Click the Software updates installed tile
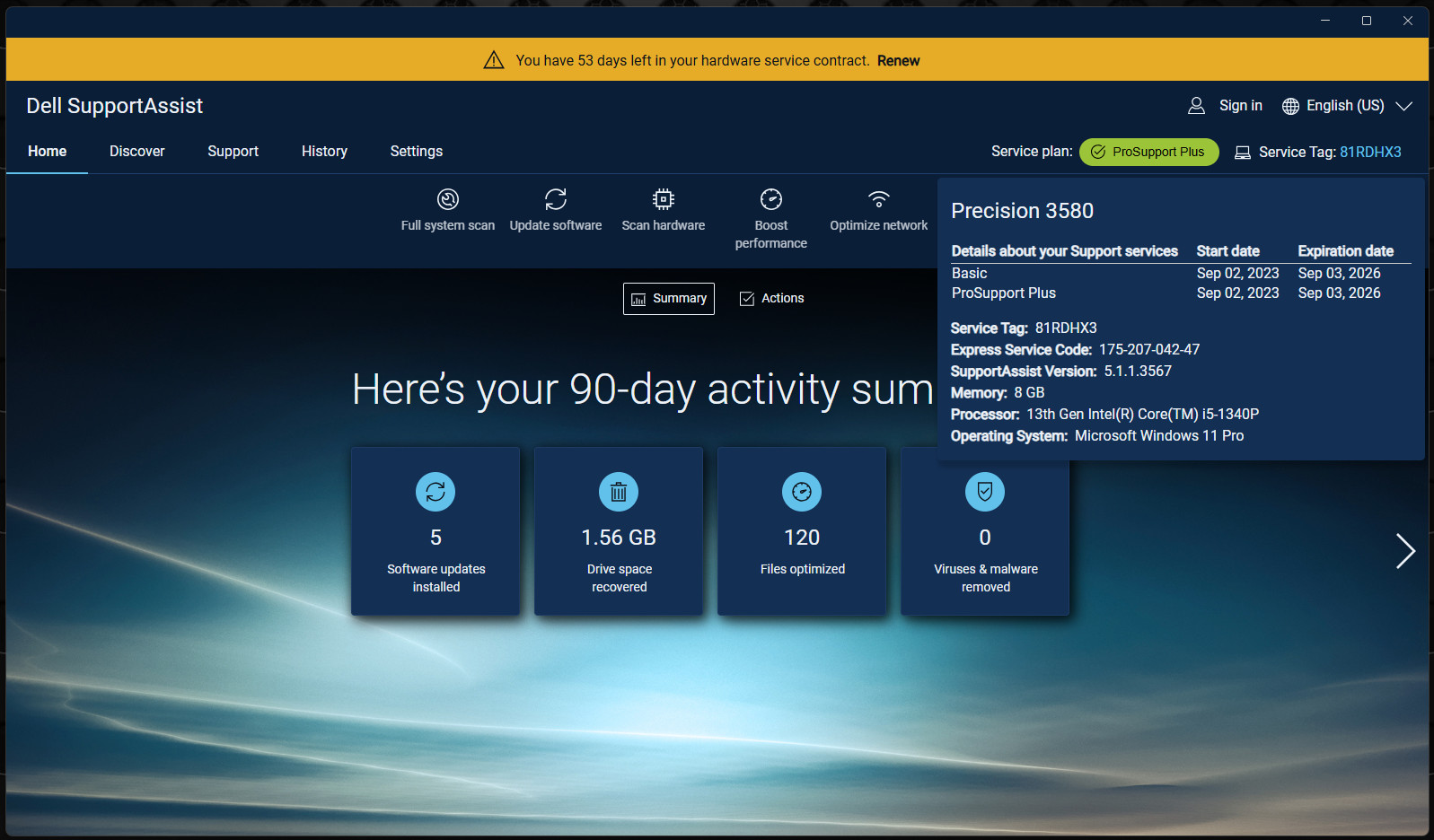Image resolution: width=1434 pixels, height=840 pixels. pos(435,531)
